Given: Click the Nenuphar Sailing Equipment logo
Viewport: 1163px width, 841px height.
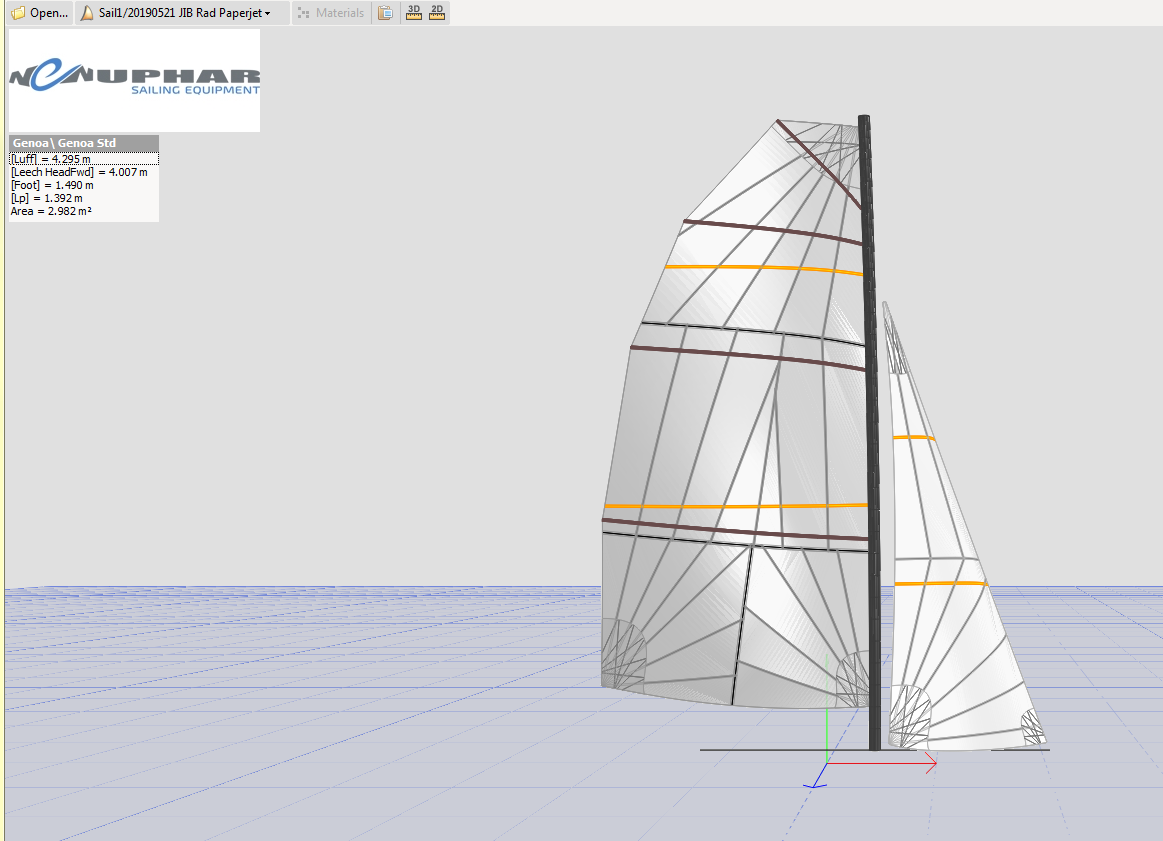Looking at the screenshot, I should click(x=134, y=80).
